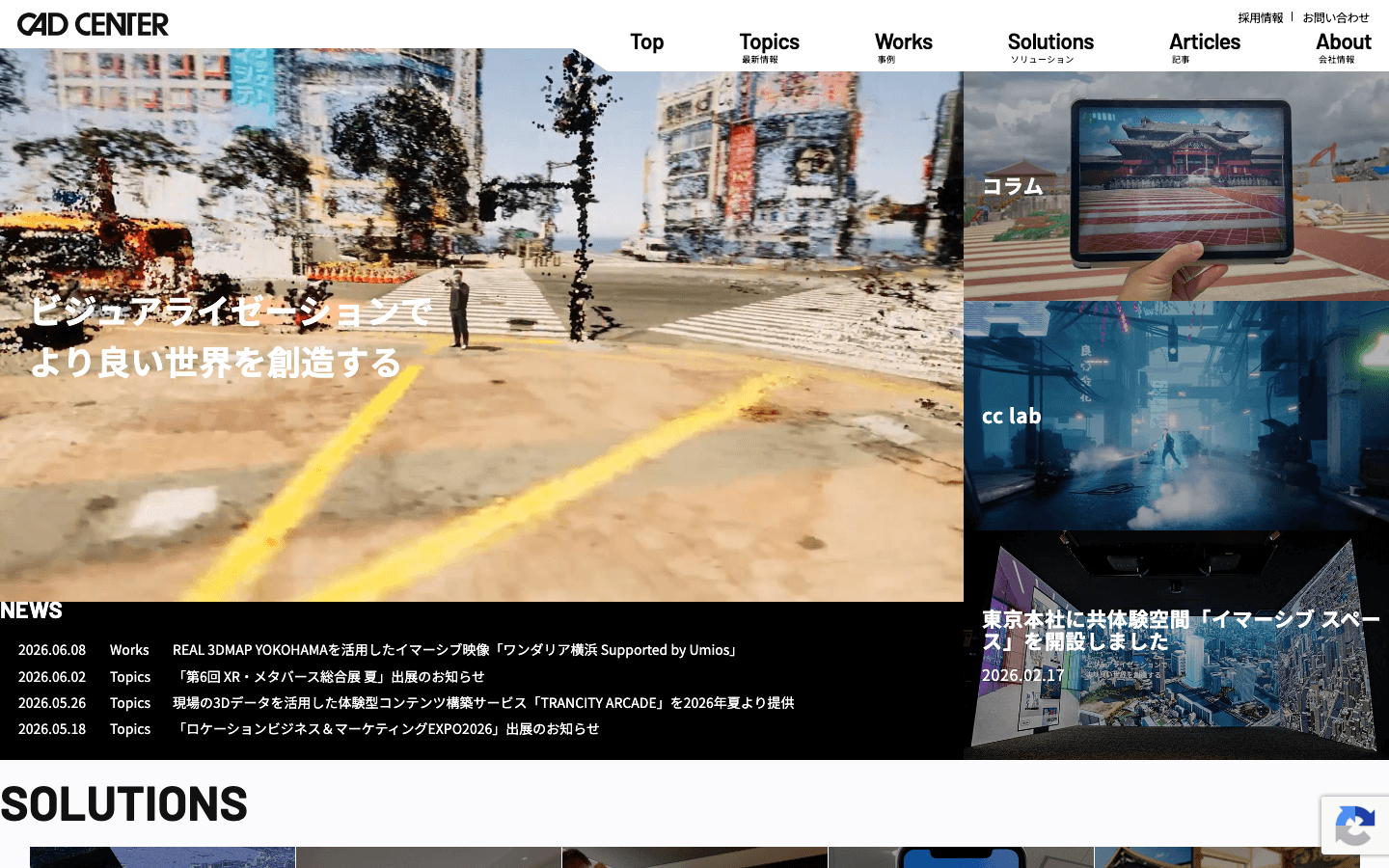Screen dimensions: 1389x868
Task: Open the イマーシブ スペース announcement tile
Action: click(1176, 645)
